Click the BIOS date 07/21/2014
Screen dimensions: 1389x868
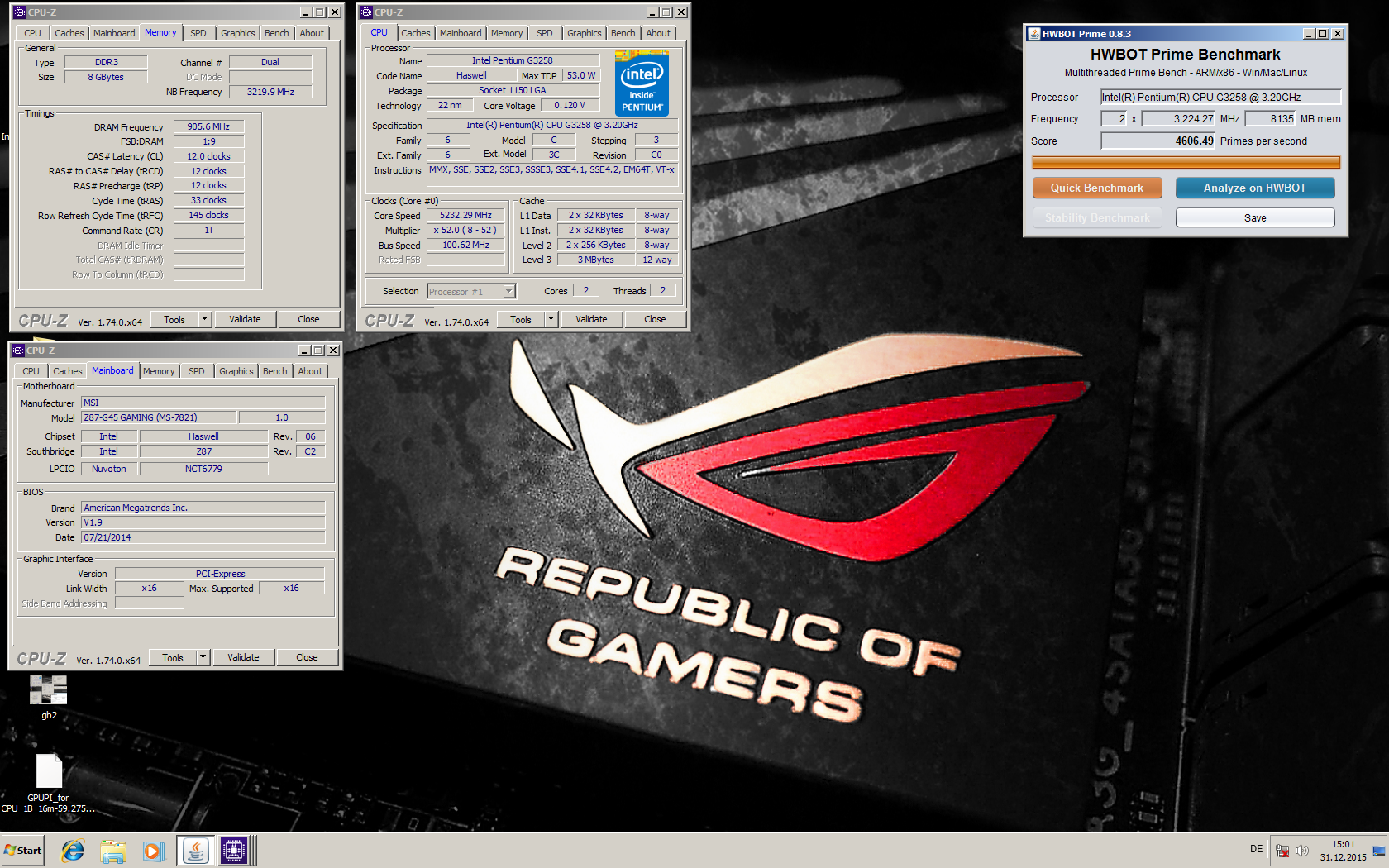coord(203,537)
